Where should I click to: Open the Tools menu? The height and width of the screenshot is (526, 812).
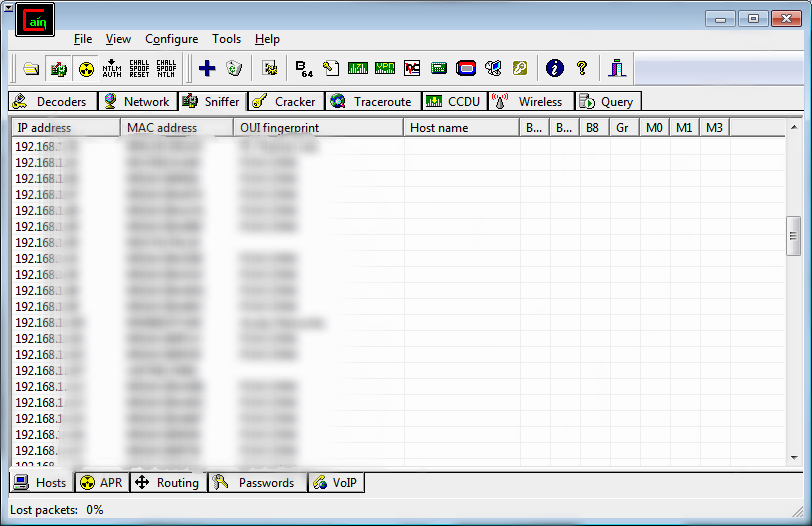(226, 39)
